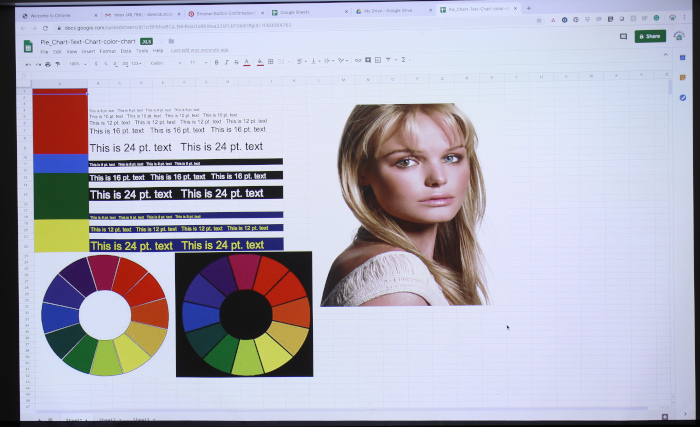Click the merge cells icon
Screen dimensions: 700x427
[281, 62]
